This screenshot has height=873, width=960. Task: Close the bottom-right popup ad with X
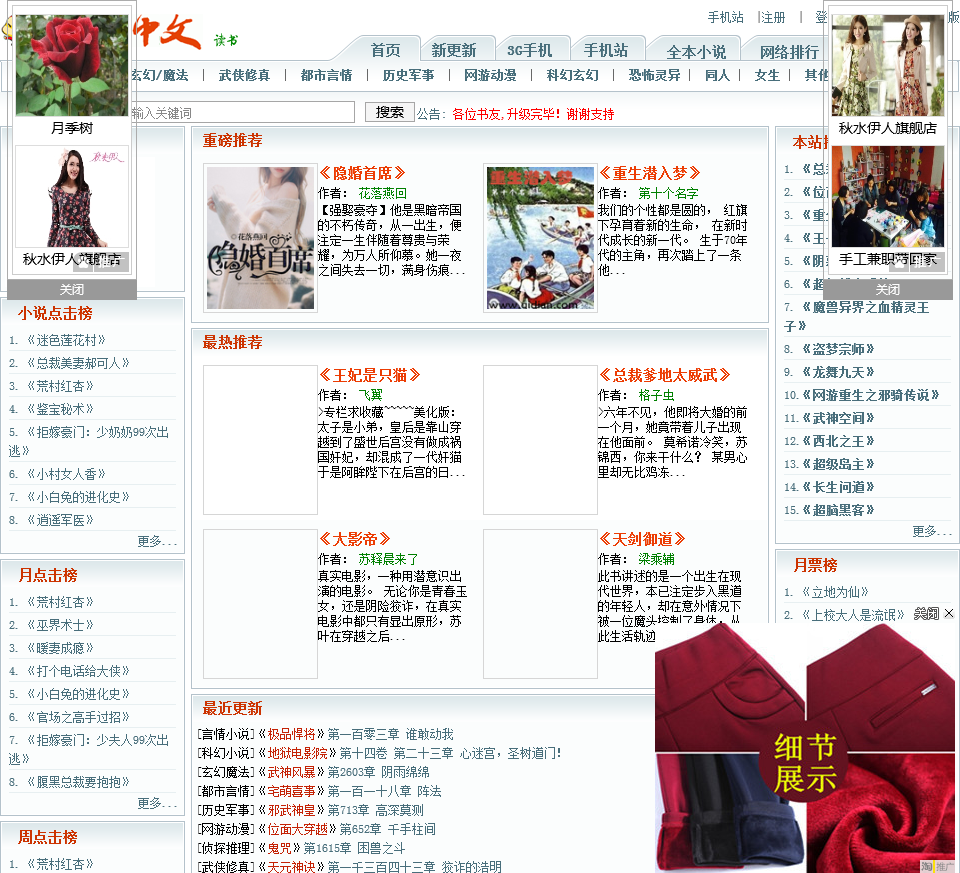click(x=949, y=613)
